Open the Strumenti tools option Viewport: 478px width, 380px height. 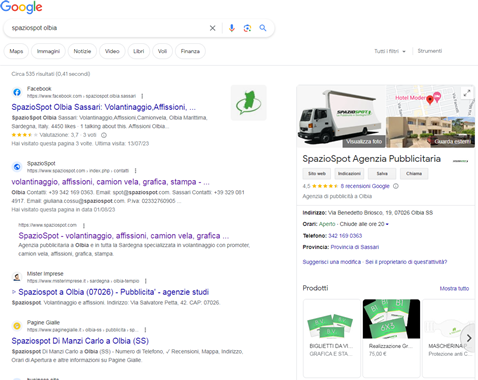point(430,51)
